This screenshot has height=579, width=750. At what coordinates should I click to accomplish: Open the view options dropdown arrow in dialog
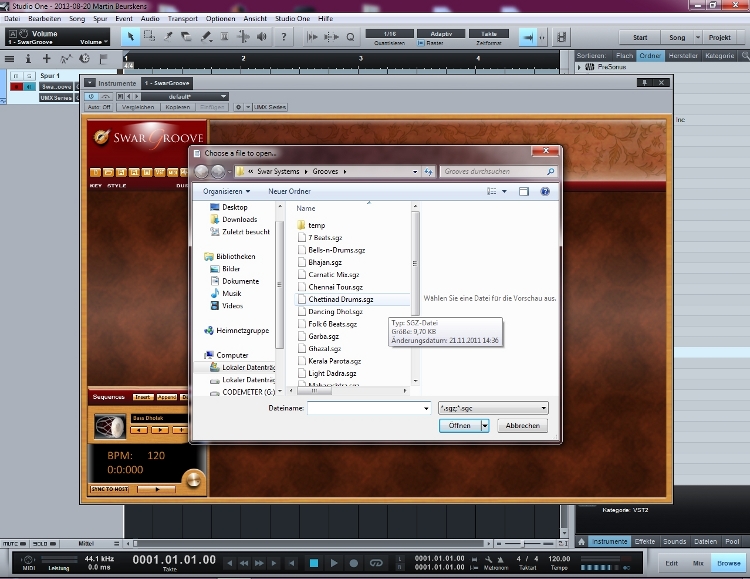pos(504,191)
